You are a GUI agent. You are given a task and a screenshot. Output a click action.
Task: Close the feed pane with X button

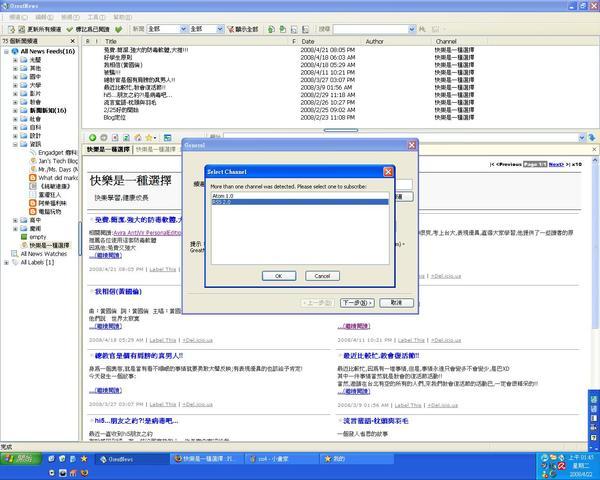click(x=73, y=41)
